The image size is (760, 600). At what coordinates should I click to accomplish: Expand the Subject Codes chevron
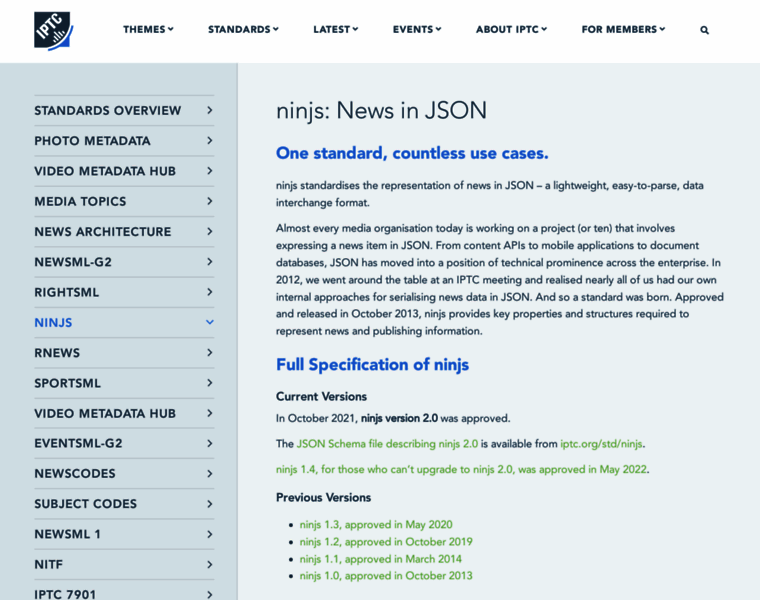[209, 504]
